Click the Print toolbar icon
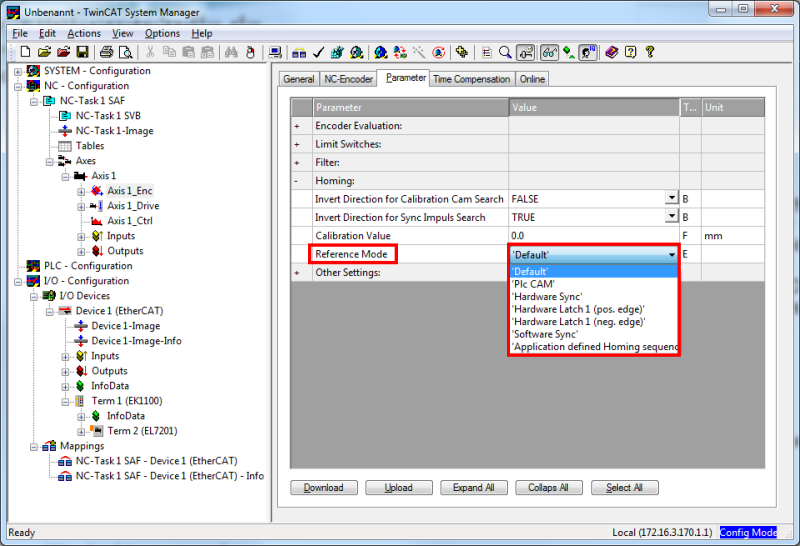The width and height of the screenshot is (800, 546). point(106,52)
